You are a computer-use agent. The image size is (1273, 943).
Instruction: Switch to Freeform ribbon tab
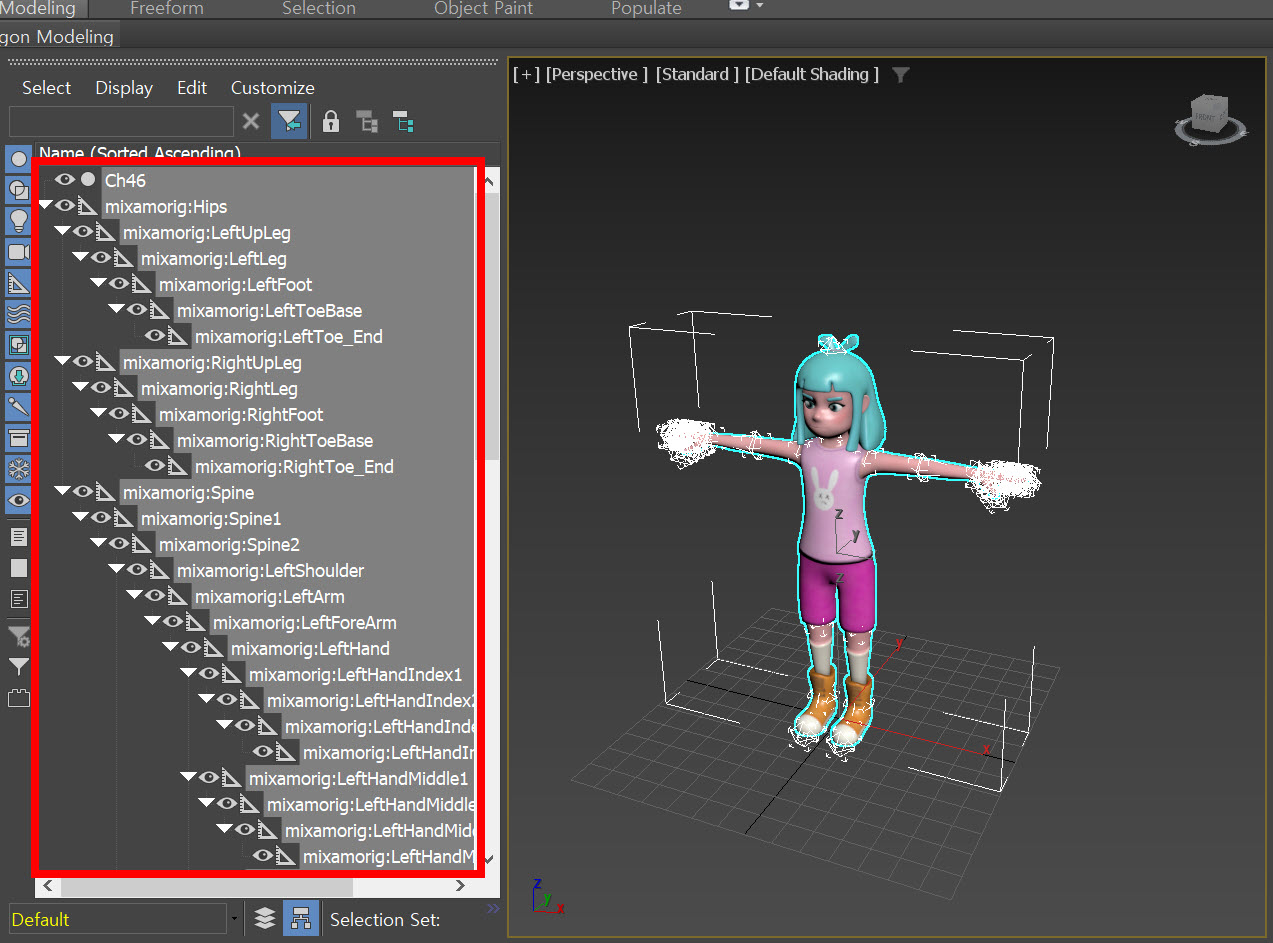pos(167,8)
